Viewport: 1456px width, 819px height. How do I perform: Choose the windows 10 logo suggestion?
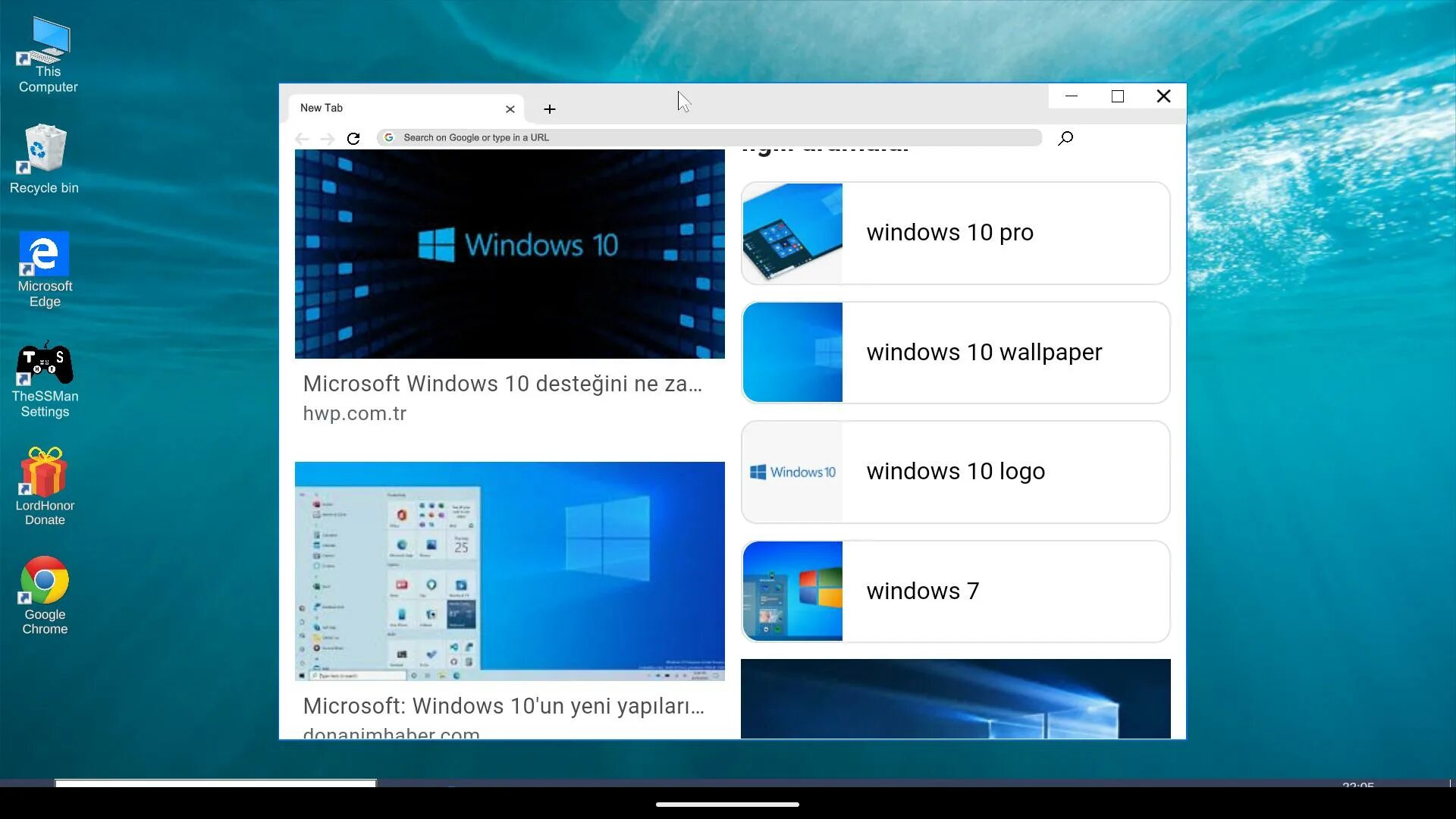955,472
